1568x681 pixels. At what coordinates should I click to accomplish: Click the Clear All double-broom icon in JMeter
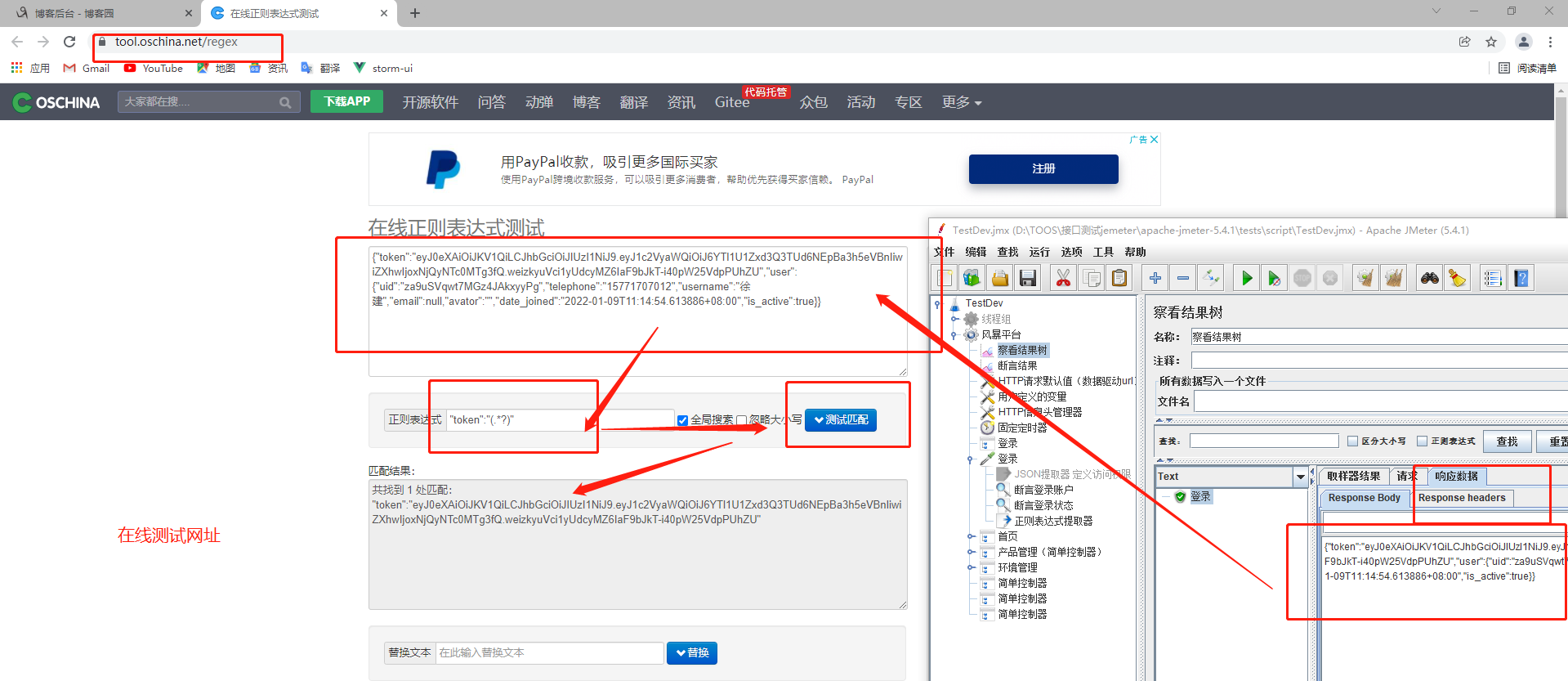coord(1393,278)
